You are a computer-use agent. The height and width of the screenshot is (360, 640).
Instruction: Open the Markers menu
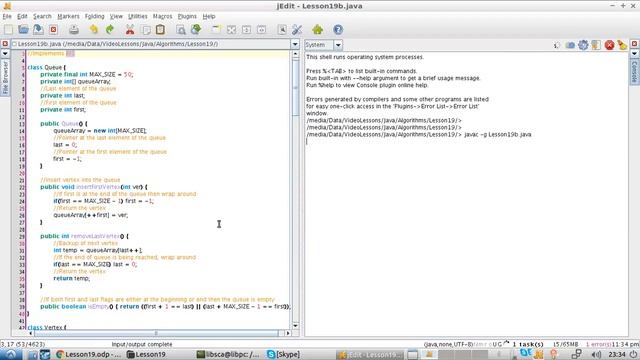tap(68, 16)
